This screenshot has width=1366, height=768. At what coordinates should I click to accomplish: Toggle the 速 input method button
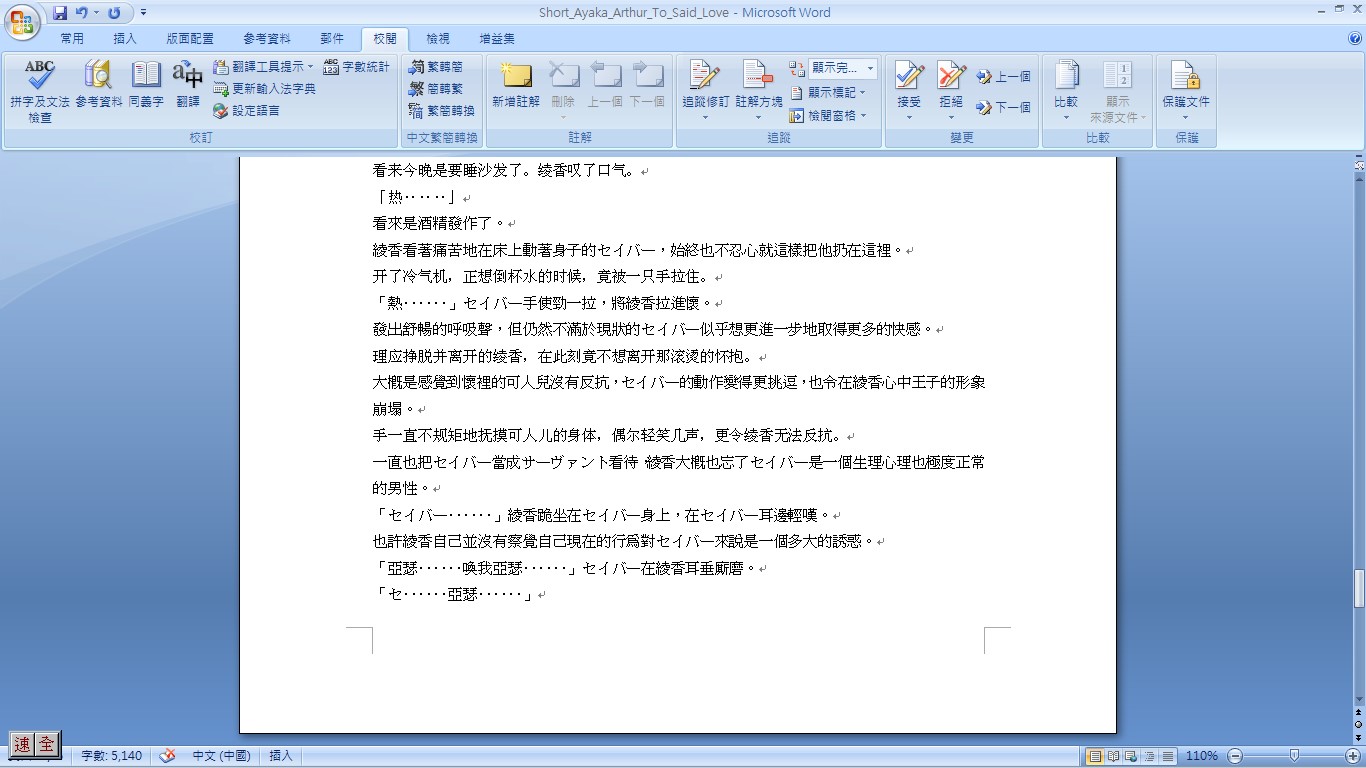pyautogui.click(x=22, y=744)
